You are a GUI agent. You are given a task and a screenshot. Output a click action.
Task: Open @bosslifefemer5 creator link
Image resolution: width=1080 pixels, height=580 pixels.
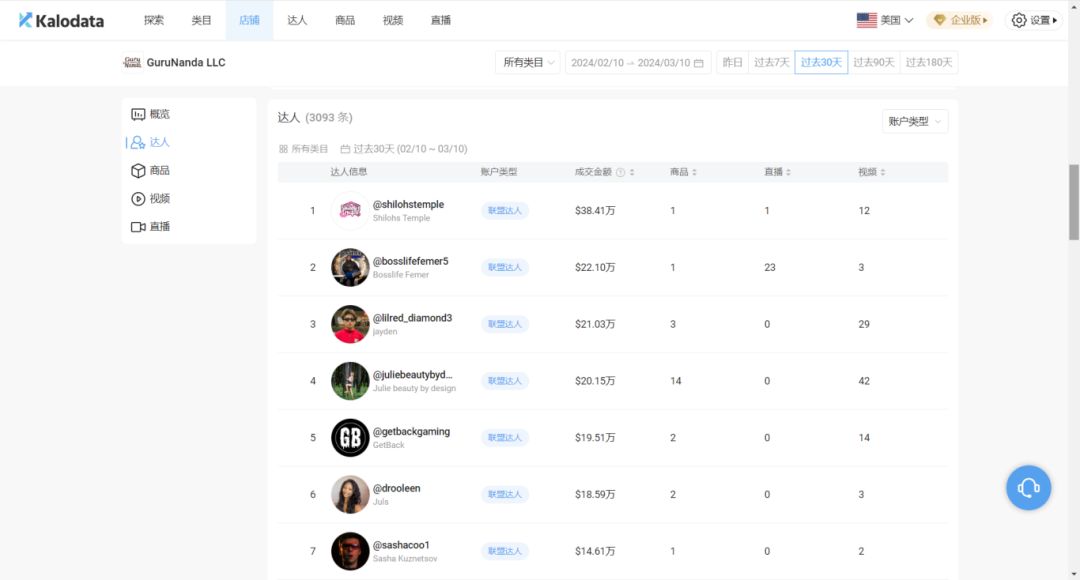click(411, 262)
